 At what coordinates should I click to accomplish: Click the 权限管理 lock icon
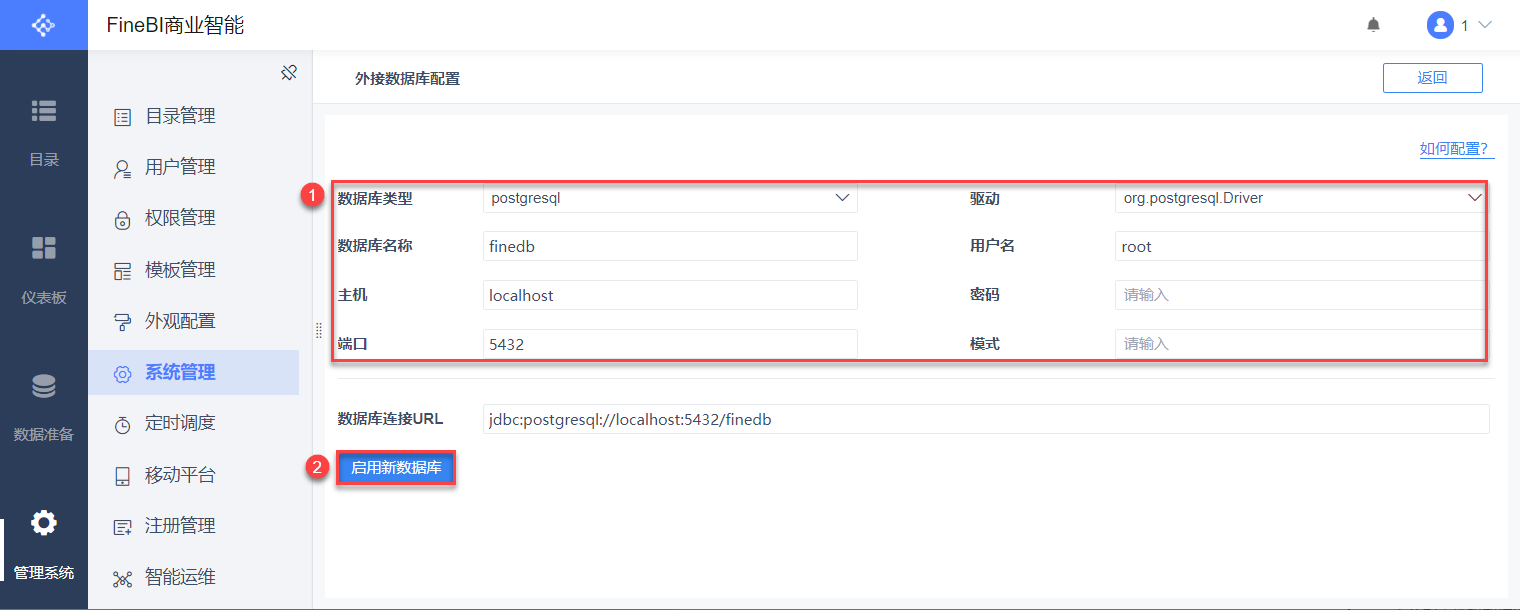point(122,220)
